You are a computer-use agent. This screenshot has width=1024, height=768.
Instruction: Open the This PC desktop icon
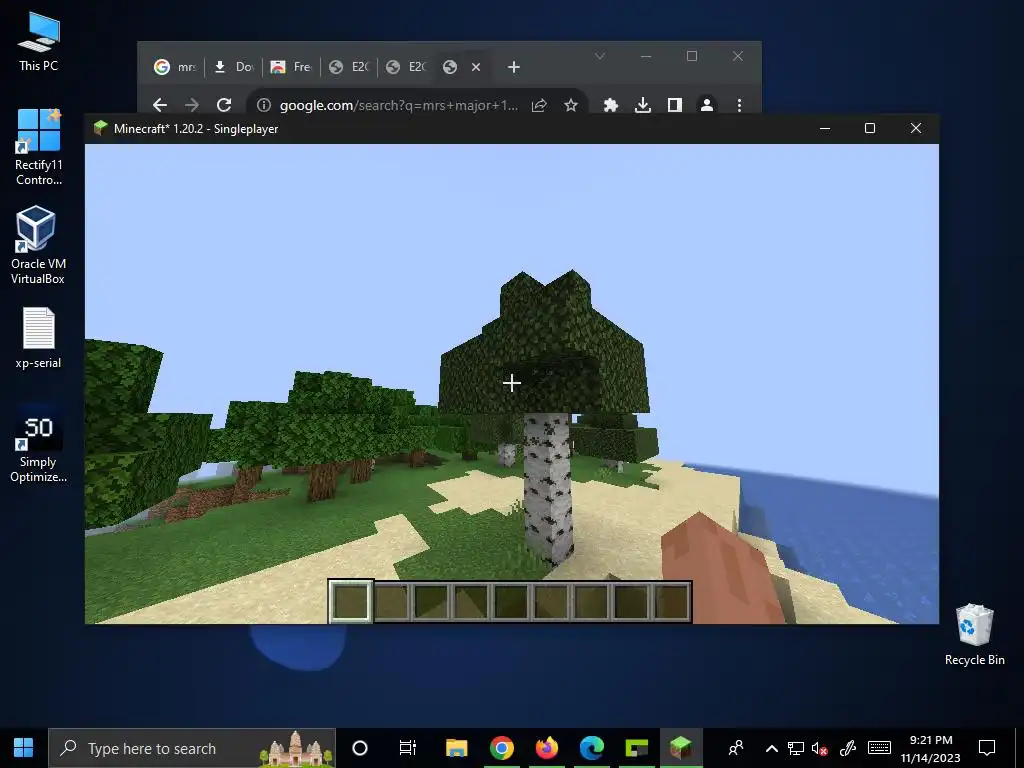(x=39, y=42)
